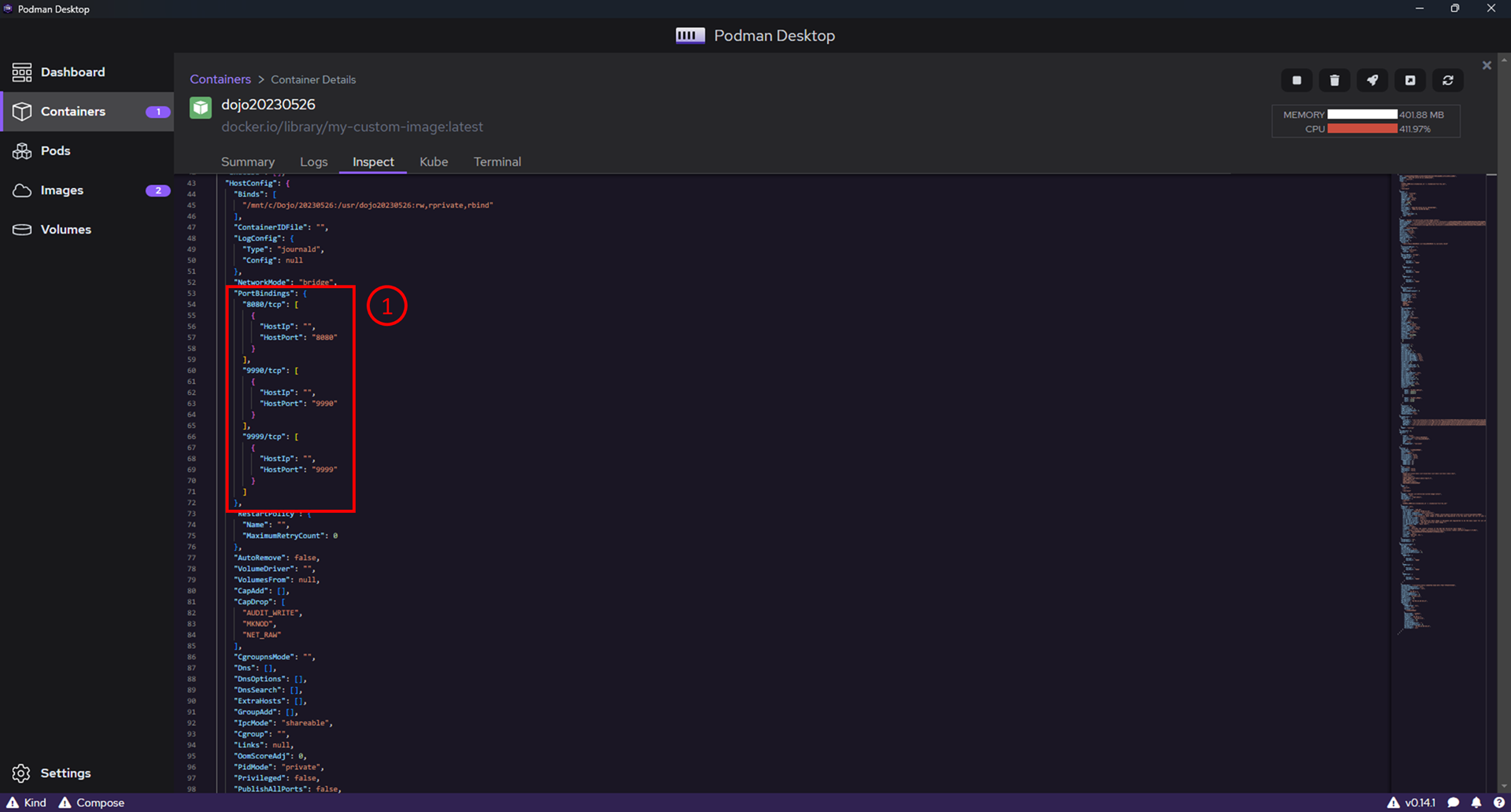Open the Pods section
The width and height of the screenshot is (1511, 812).
coord(87,151)
